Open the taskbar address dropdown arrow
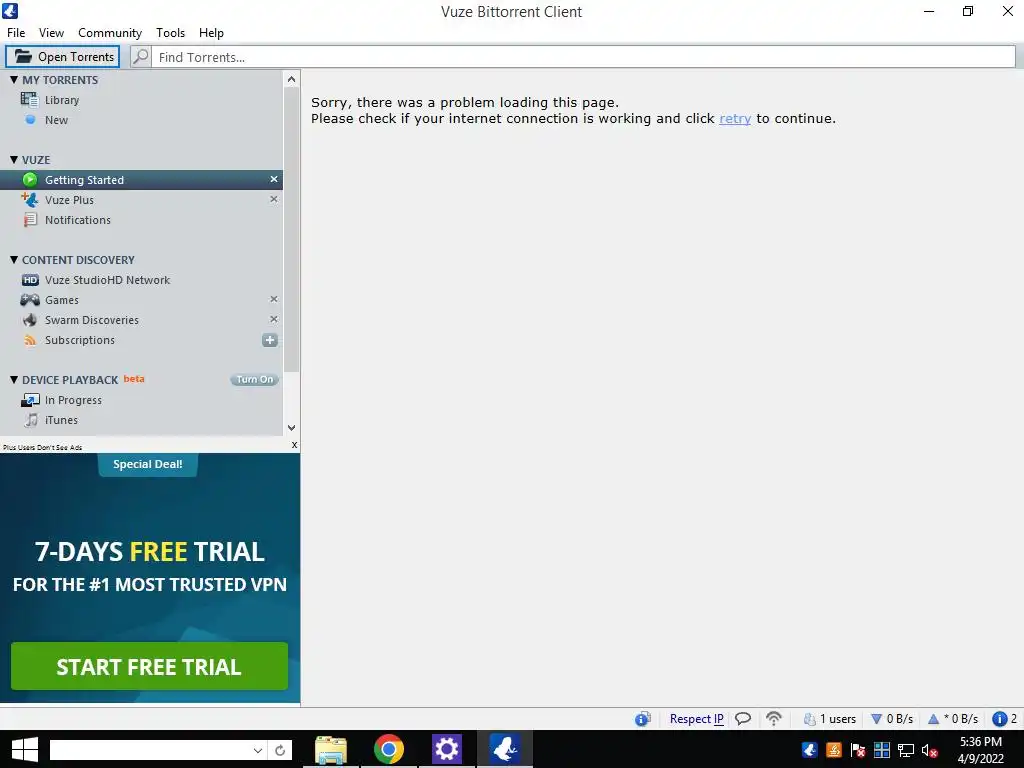This screenshot has width=1024, height=768. pyautogui.click(x=258, y=750)
